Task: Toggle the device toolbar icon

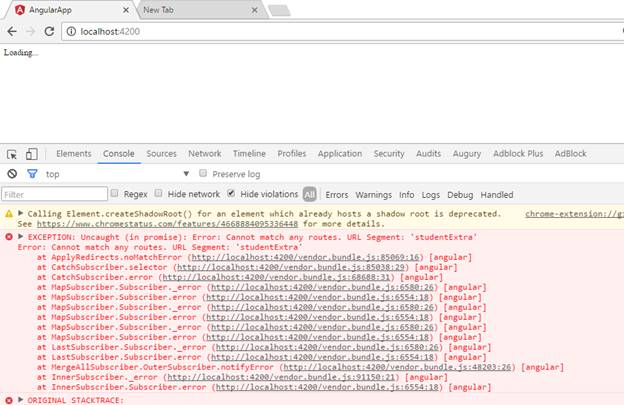Action: (31, 154)
